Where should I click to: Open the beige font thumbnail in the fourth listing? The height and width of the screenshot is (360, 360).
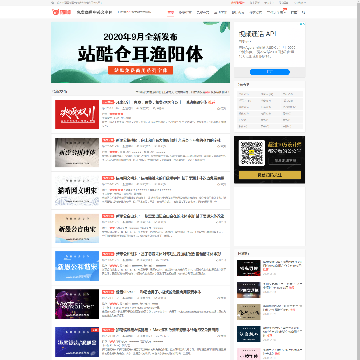click(x=77, y=228)
